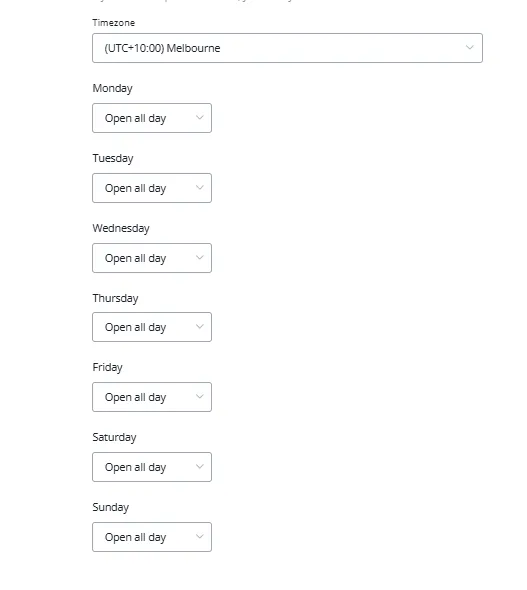Click the chevron in Saturday's hours dropdown
Image resolution: width=527 pixels, height=590 pixels.
(x=200, y=466)
